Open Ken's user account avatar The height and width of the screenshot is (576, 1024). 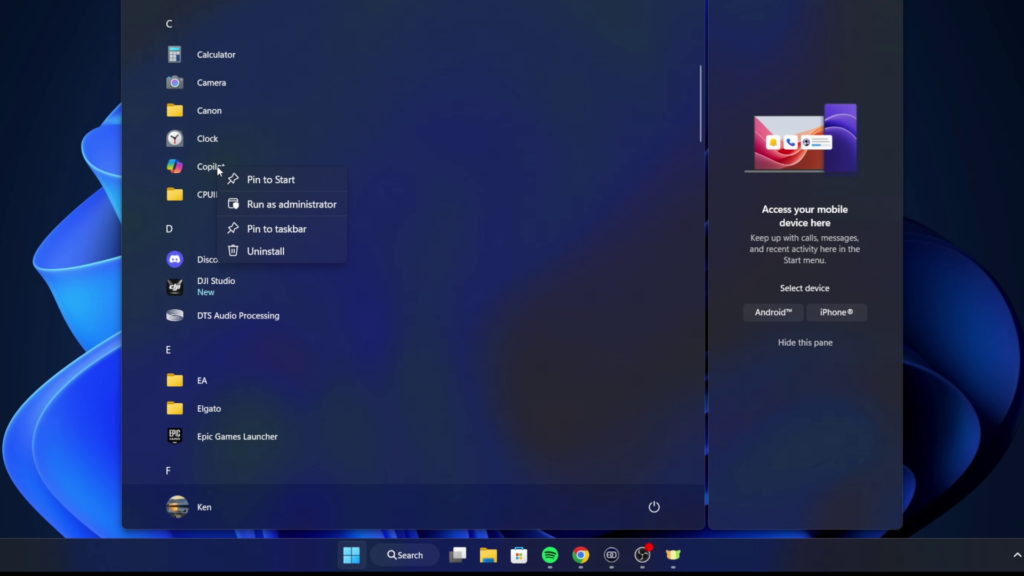[177, 507]
